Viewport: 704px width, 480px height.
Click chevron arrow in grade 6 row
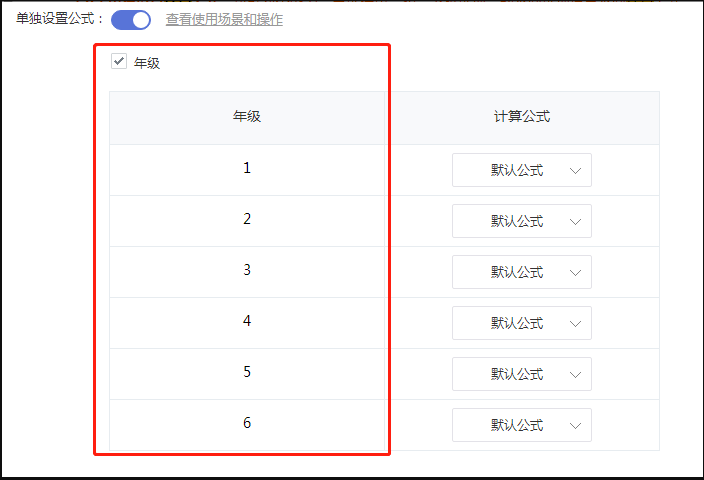point(575,426)
